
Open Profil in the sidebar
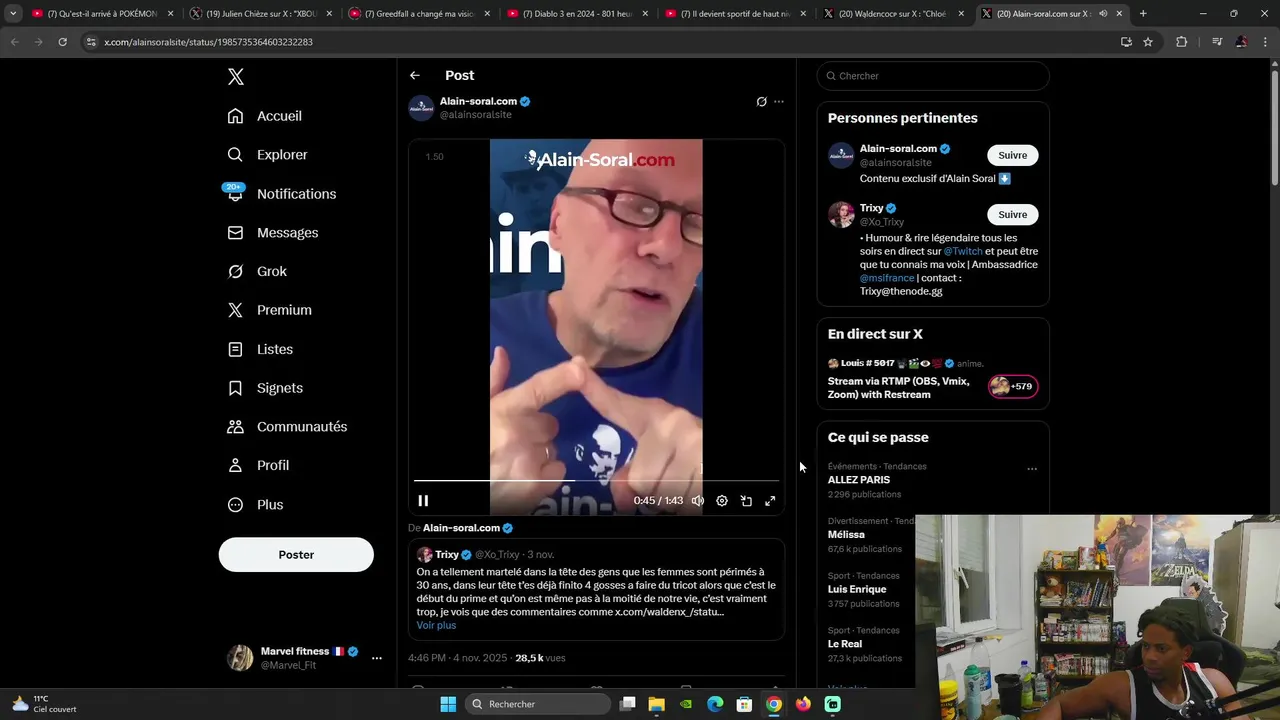click(x=258, y=465)
